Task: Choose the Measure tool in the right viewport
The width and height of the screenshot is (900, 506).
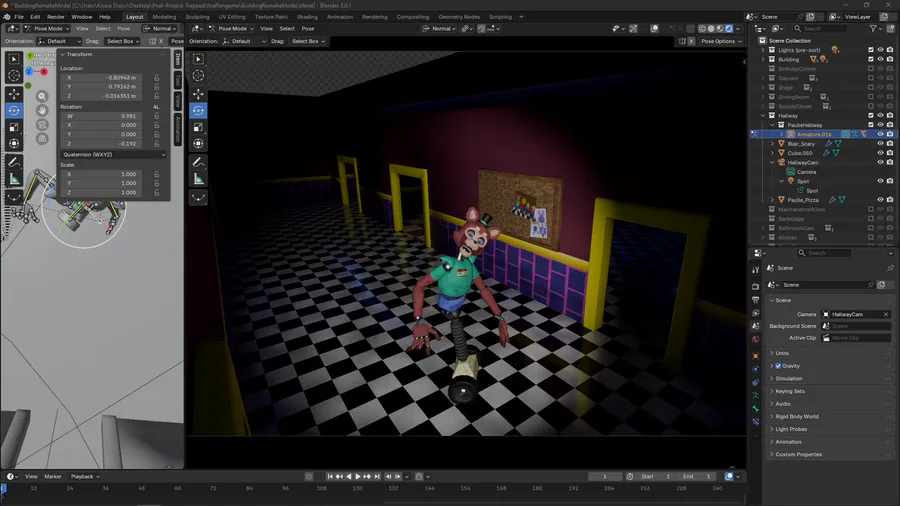Action: pyautogui.click(x=199, y=179)
